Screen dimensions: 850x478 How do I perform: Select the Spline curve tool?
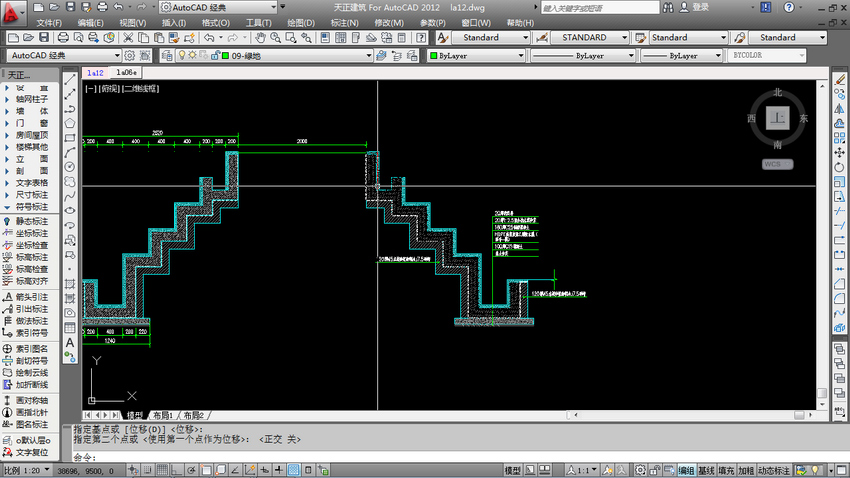coord(70,196)
